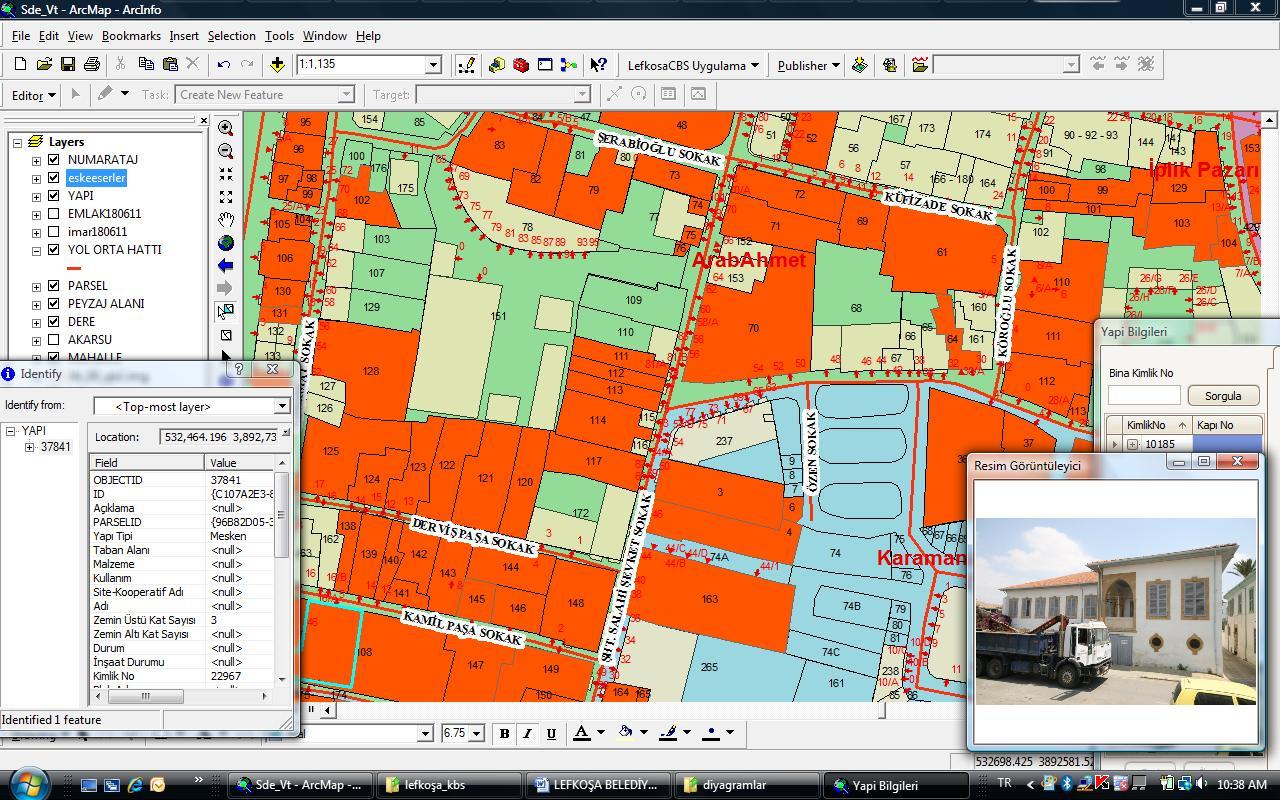Viewport: 1280px width, 800px height.
Task: Toggle italic text in Draw toolbar
Action: [528, 733]
